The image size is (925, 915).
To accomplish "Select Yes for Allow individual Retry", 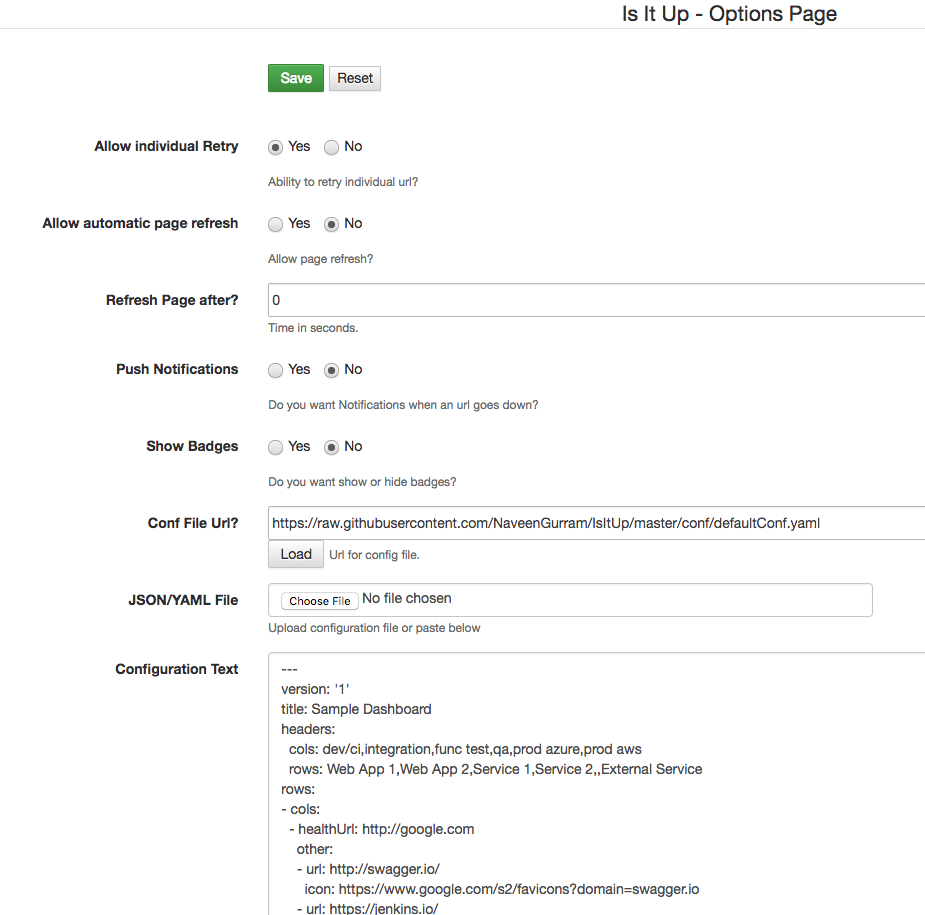I will pos(275,147).
